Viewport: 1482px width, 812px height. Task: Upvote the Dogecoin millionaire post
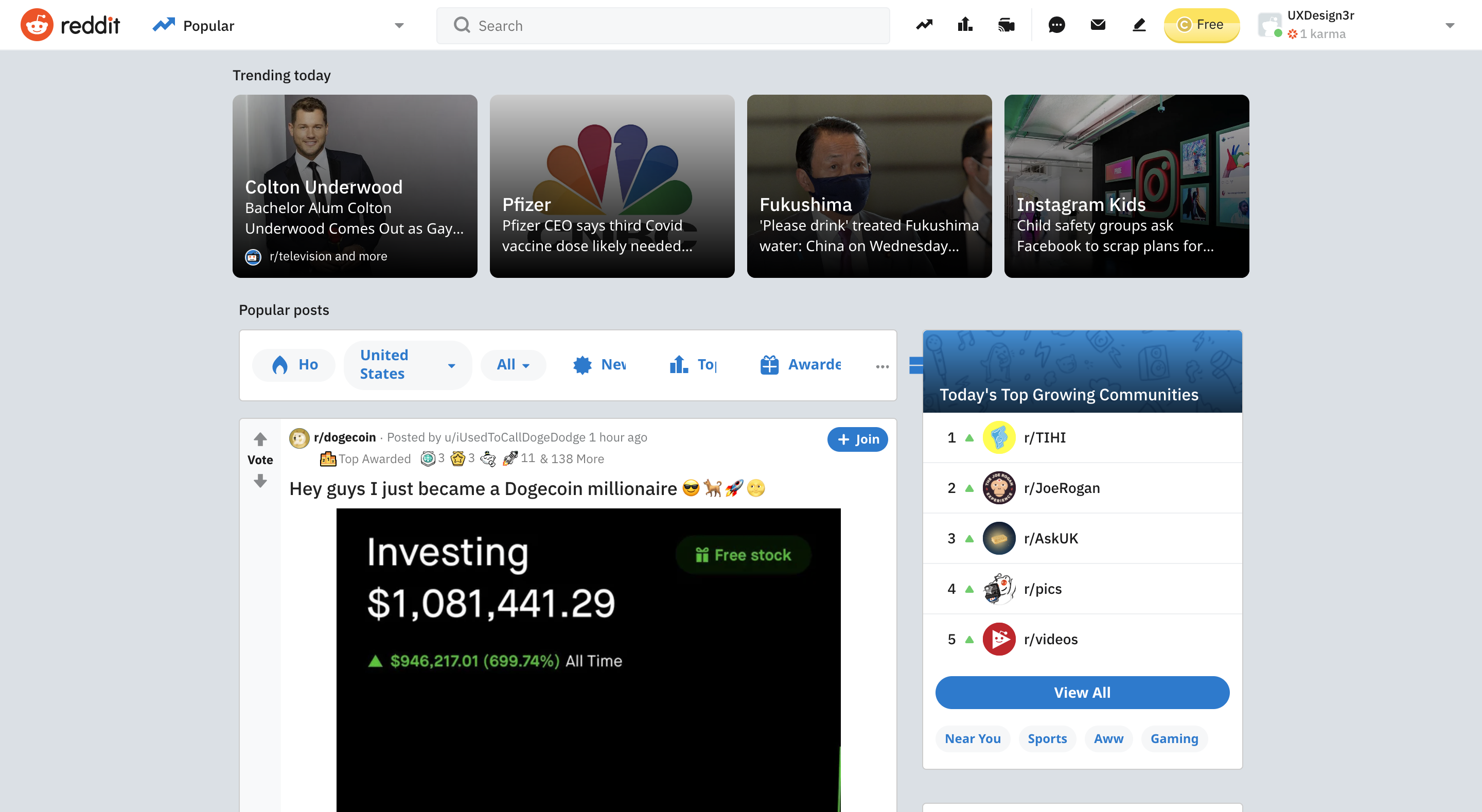click(260, 439)
